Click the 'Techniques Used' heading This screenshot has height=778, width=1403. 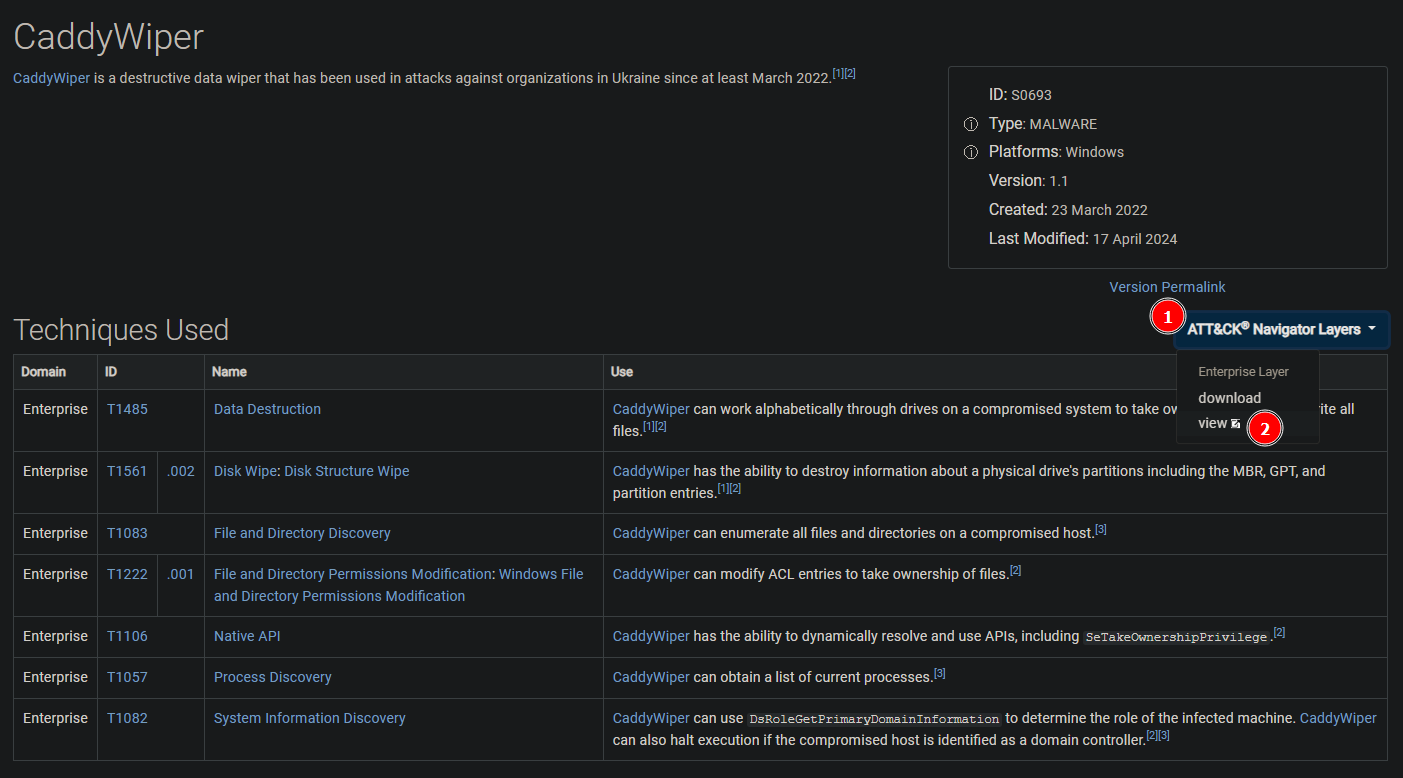point(121,330)
